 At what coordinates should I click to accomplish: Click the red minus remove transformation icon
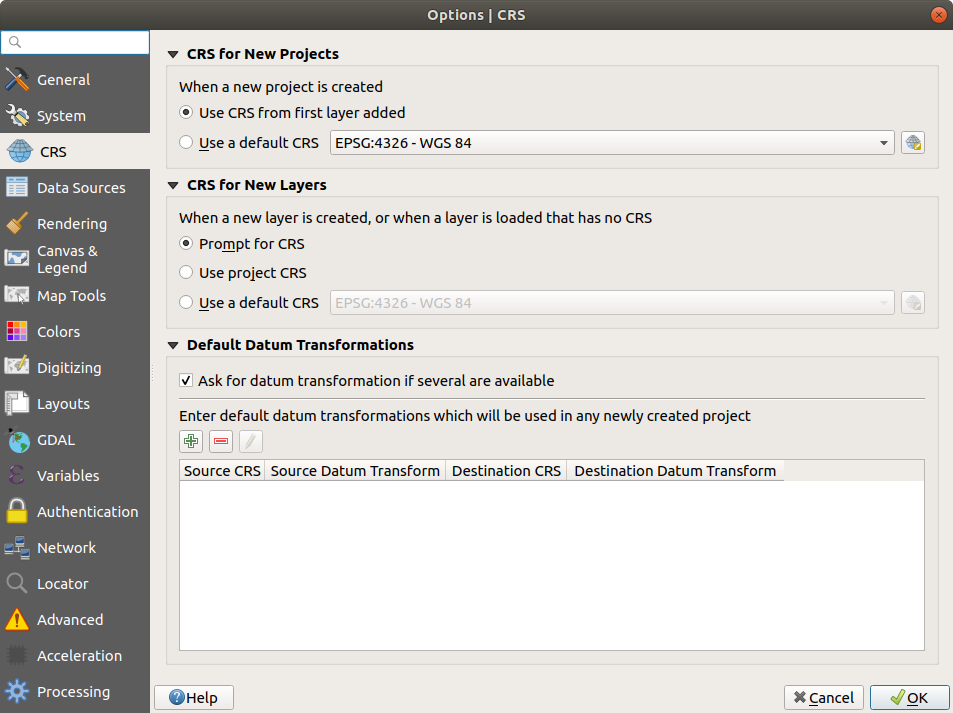click(220, 441)
